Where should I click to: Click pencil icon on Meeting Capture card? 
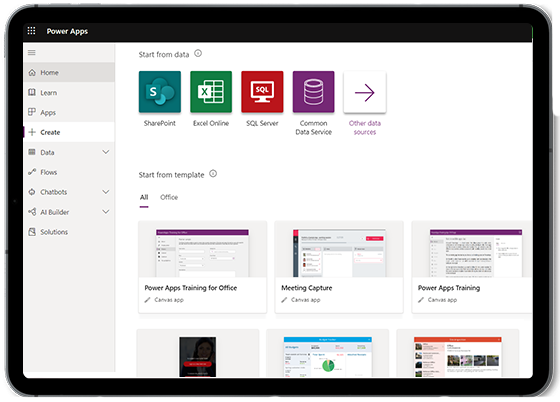point(284,300)
